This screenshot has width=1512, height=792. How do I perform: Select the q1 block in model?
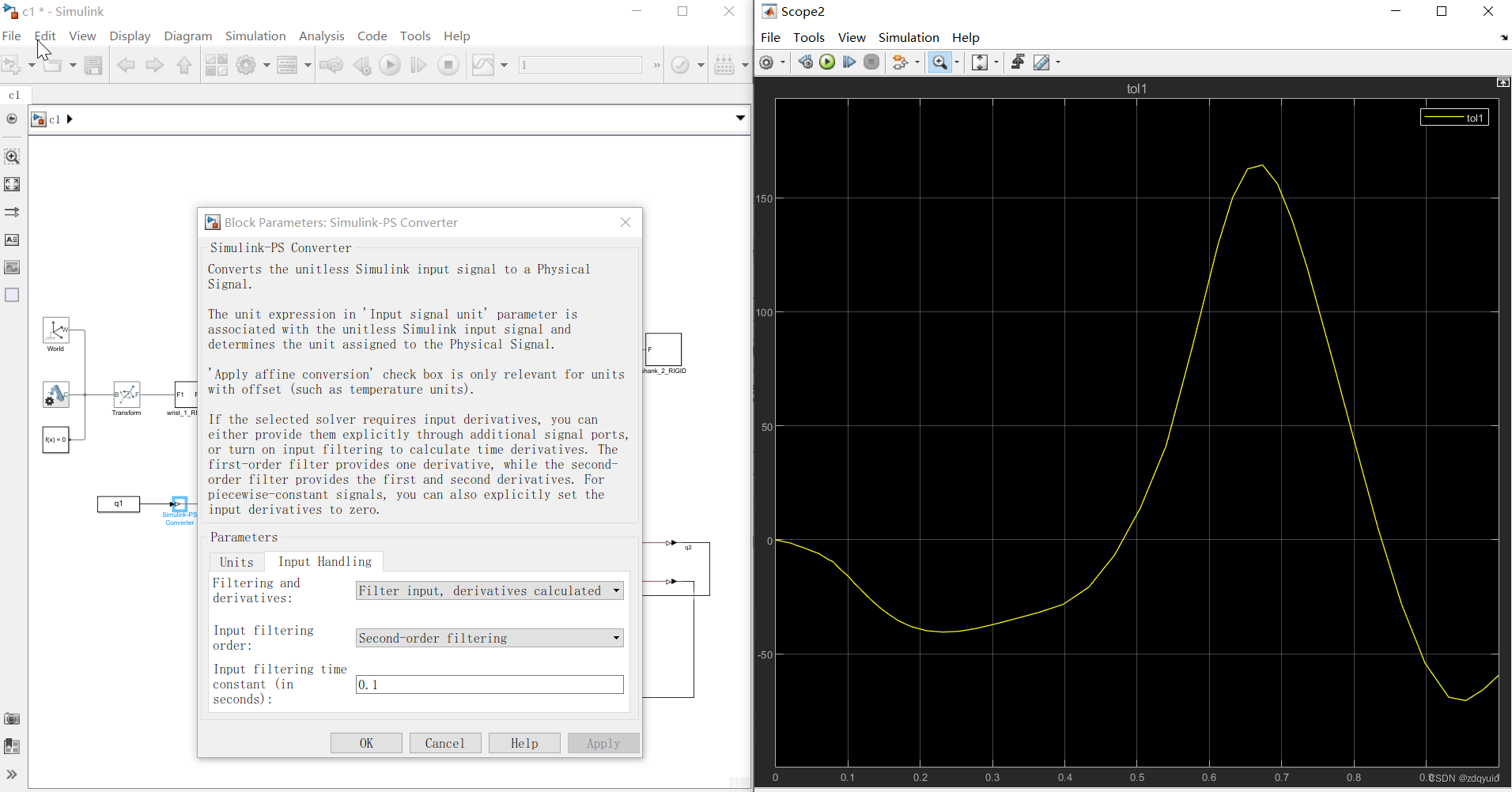click(119, 503)
